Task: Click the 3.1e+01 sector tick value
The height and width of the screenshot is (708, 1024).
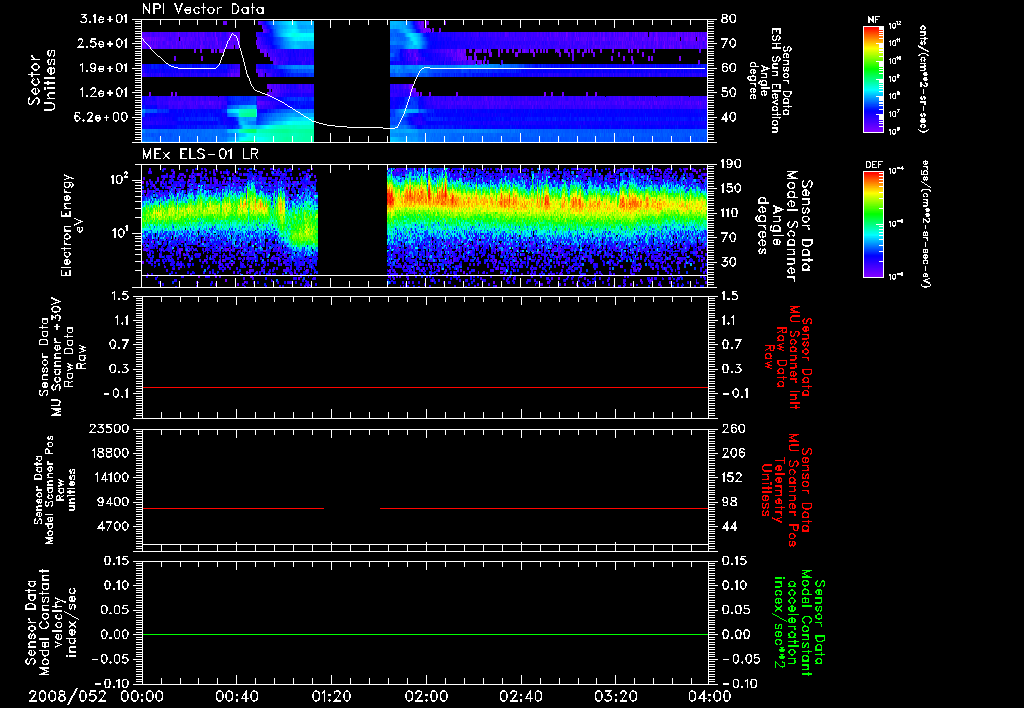Action: coord(103,19)
